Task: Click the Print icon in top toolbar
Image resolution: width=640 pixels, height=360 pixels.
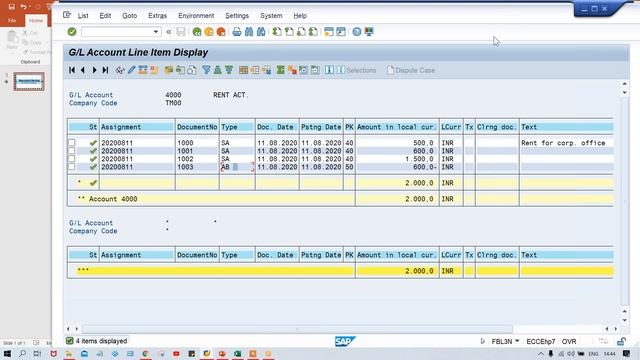Action: 237,31
